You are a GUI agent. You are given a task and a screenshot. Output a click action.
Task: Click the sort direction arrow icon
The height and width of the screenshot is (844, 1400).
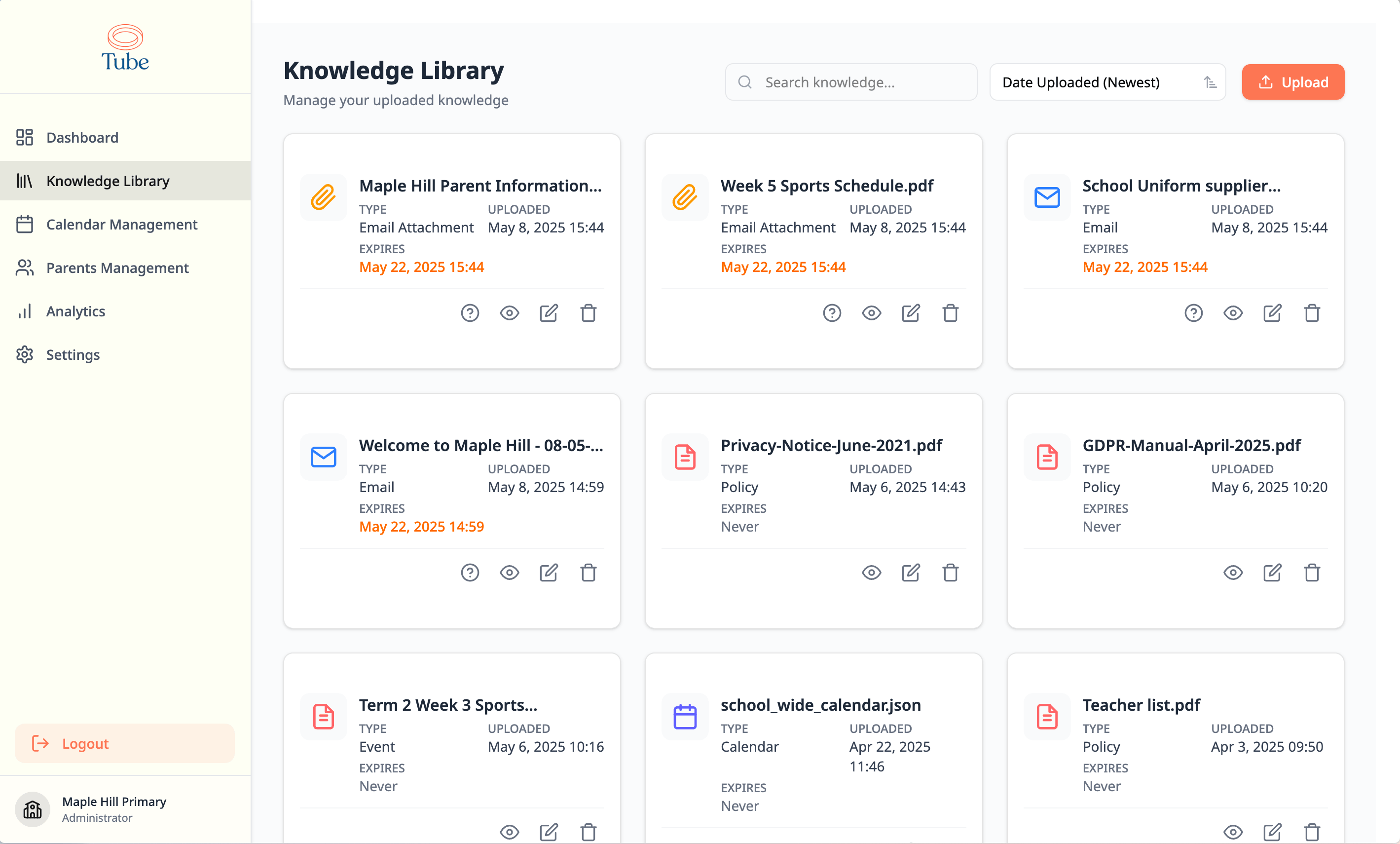pyautogui.click(x=1210, y=82)
